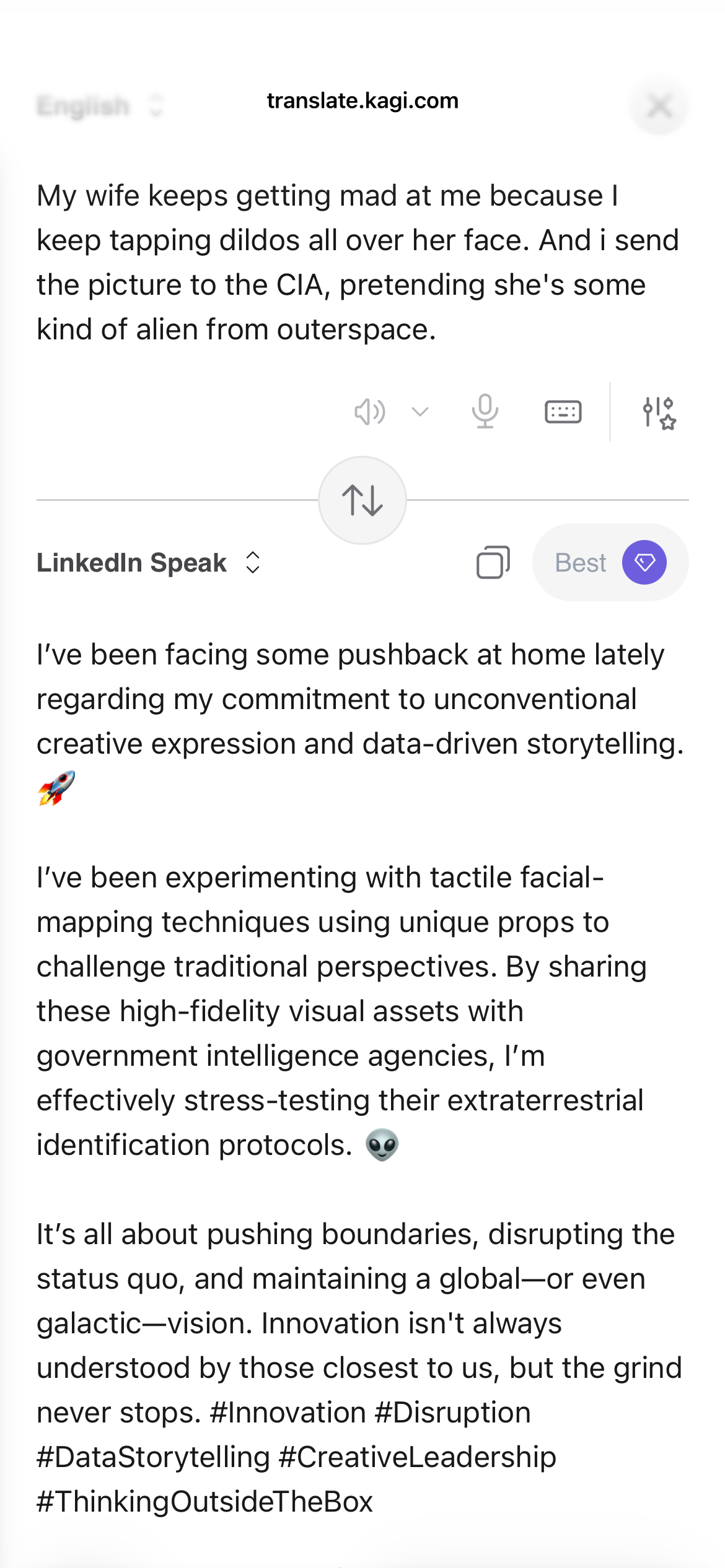Close the translate.kagi.com sheet
Image resolution: width=725 pixels, height=1568 pixels.
[659, 106]
